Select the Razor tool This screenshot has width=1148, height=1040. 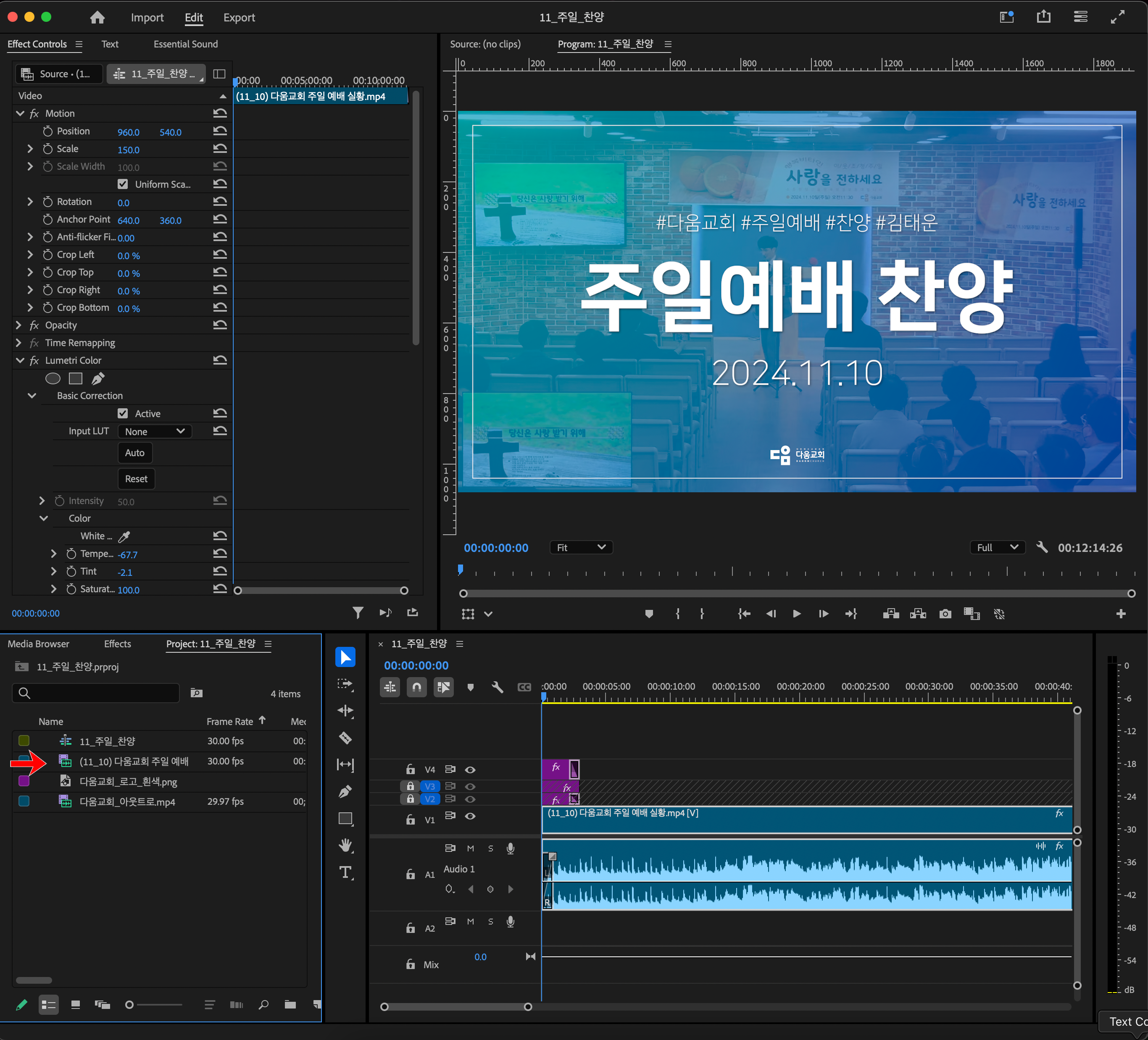(345, 738)
